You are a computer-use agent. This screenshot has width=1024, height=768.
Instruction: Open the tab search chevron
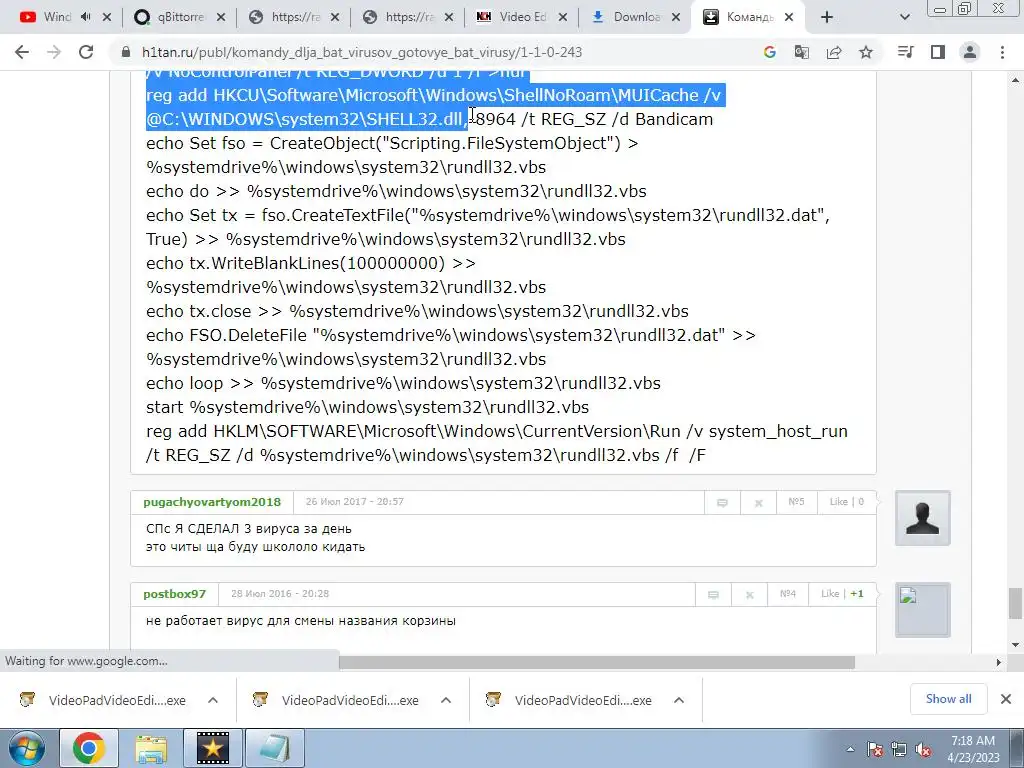pyautogui.click(x=904, y=17)
